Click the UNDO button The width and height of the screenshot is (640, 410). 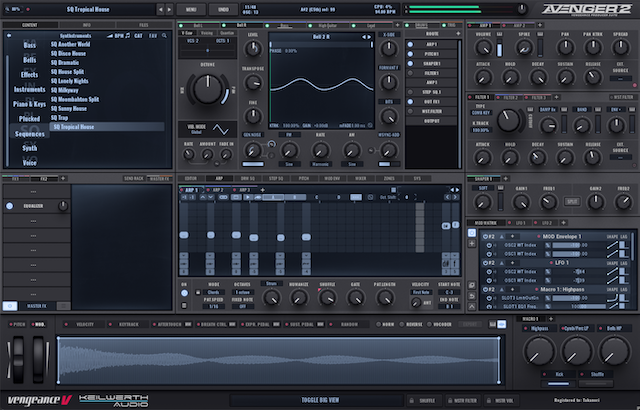coord(223,8)
